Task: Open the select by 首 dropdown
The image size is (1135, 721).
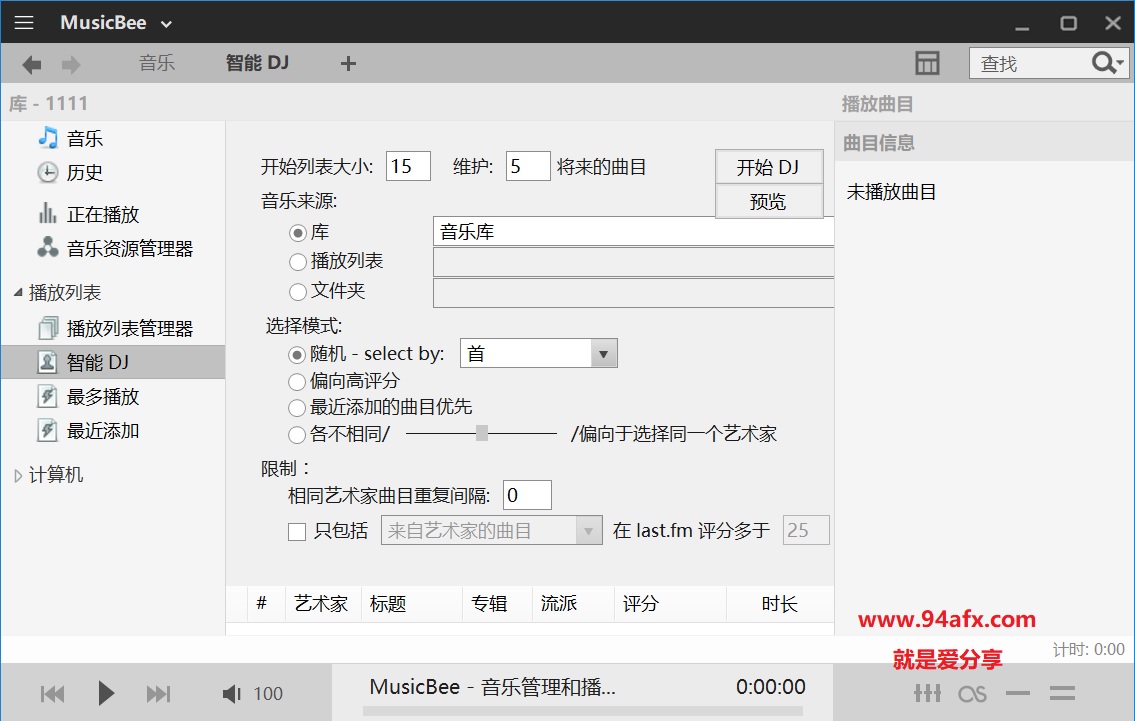Action: (x=539, y=353)
